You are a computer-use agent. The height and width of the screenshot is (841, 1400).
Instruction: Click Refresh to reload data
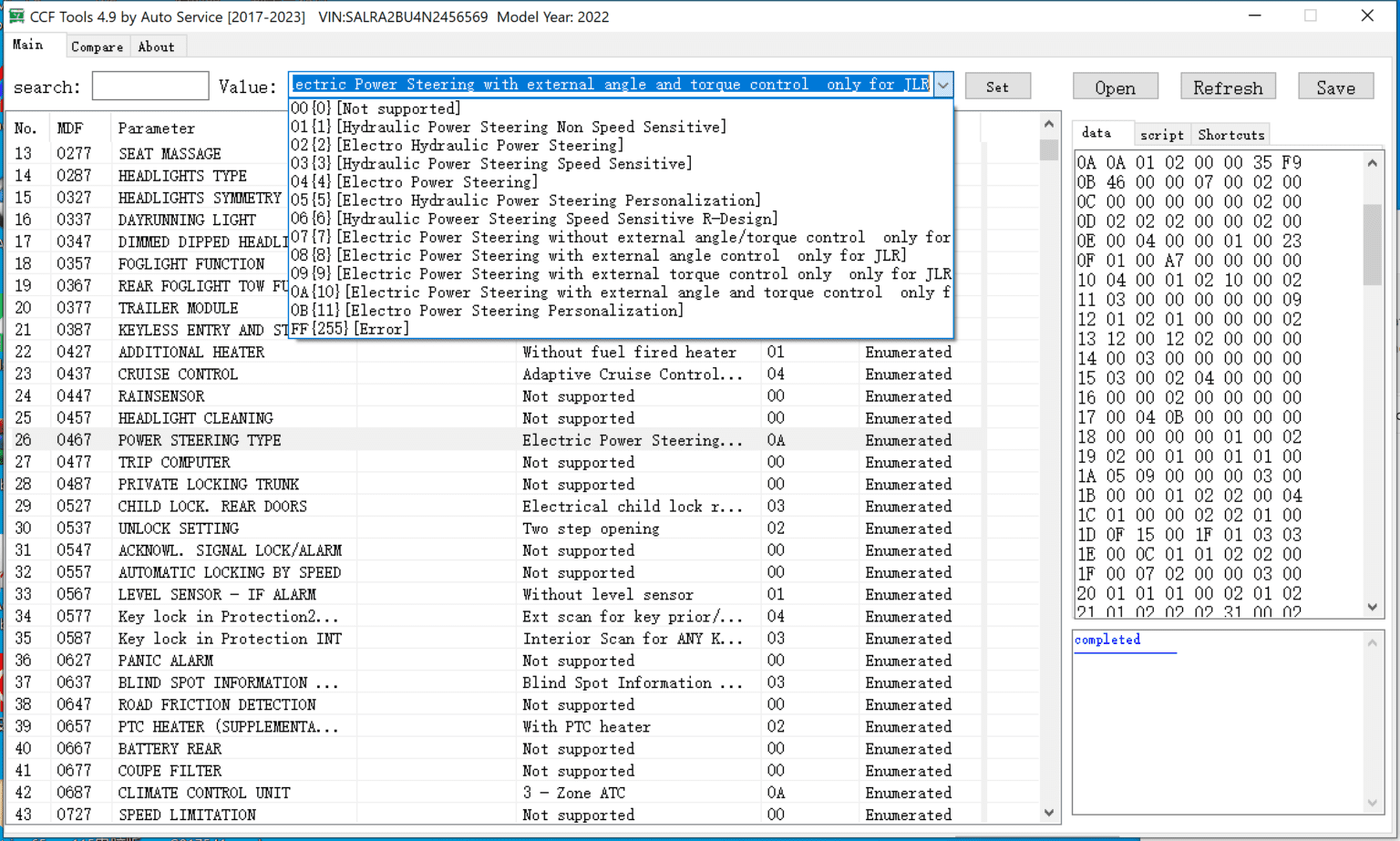click(1228, 86)
